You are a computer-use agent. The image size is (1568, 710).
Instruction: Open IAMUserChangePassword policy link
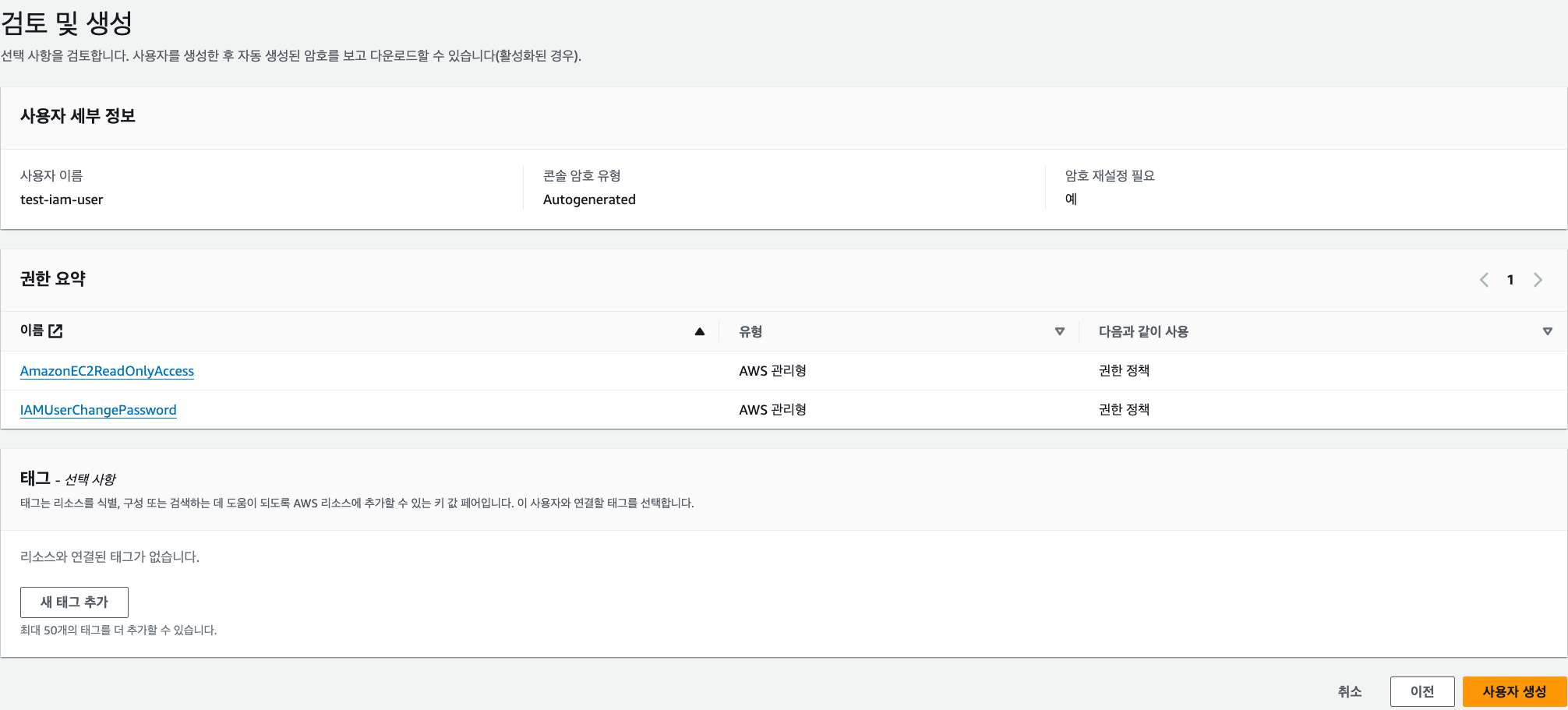tap(98, 410)
